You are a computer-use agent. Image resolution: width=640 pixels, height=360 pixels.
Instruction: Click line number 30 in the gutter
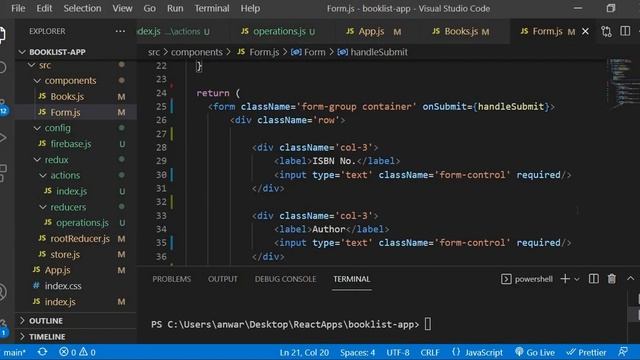point(161,175)
